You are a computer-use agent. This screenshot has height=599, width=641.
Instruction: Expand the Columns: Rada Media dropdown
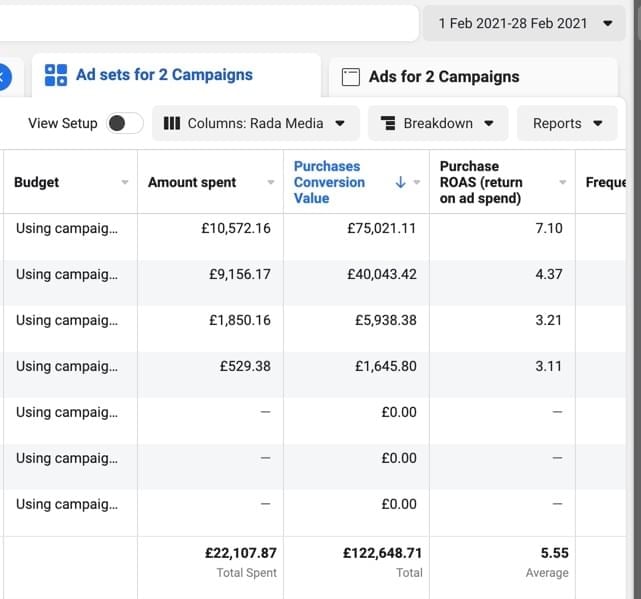(x=255, y=123)
